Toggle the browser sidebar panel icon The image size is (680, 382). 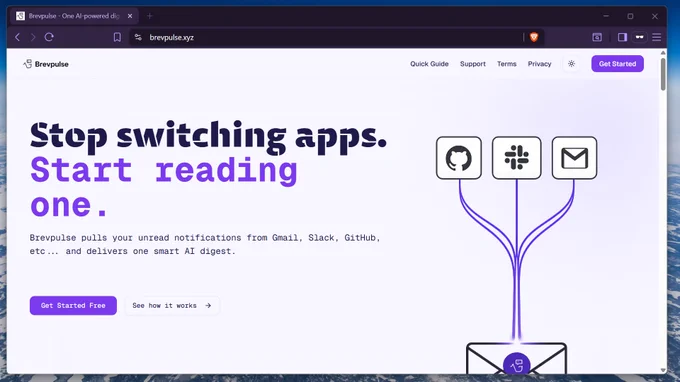[x=622, y=37]
